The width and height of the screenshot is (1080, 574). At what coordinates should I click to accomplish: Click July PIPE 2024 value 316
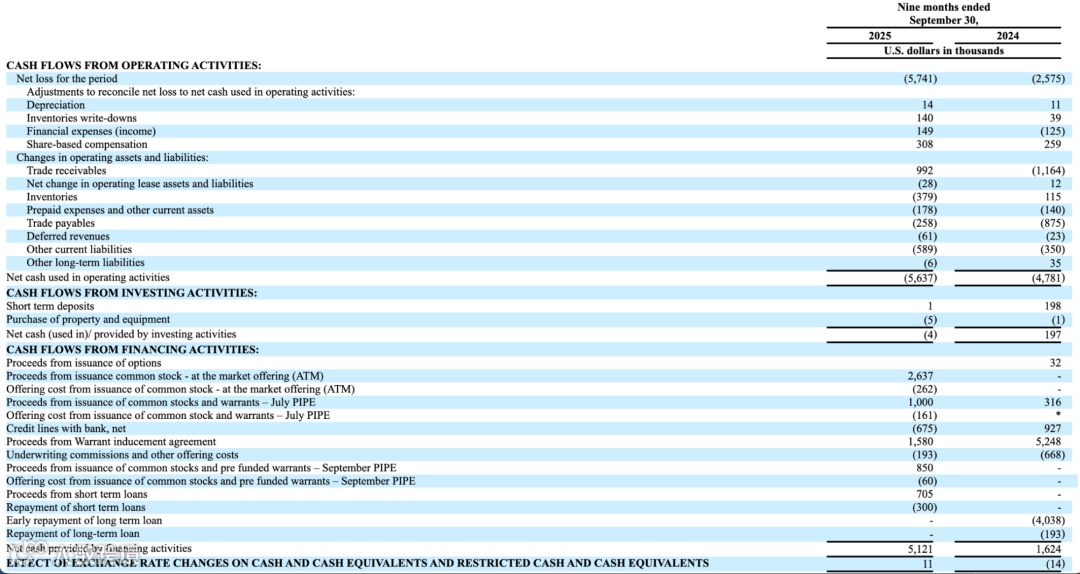[1052, 402]
